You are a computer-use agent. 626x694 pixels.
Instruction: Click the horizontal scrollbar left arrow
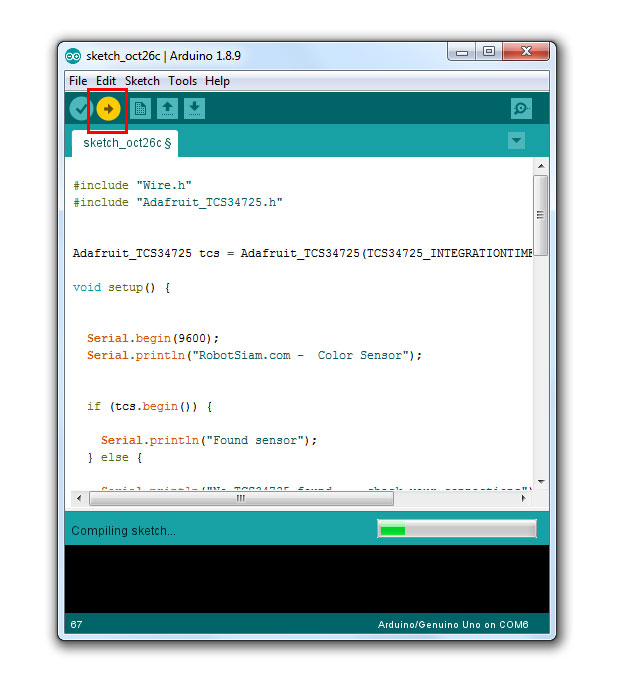point(79,498)
